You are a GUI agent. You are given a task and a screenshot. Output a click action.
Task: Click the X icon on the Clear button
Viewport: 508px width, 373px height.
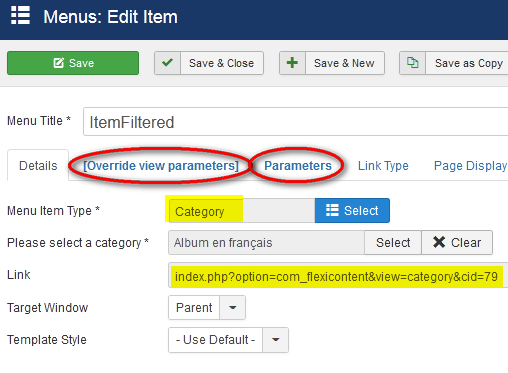point(439,242)
